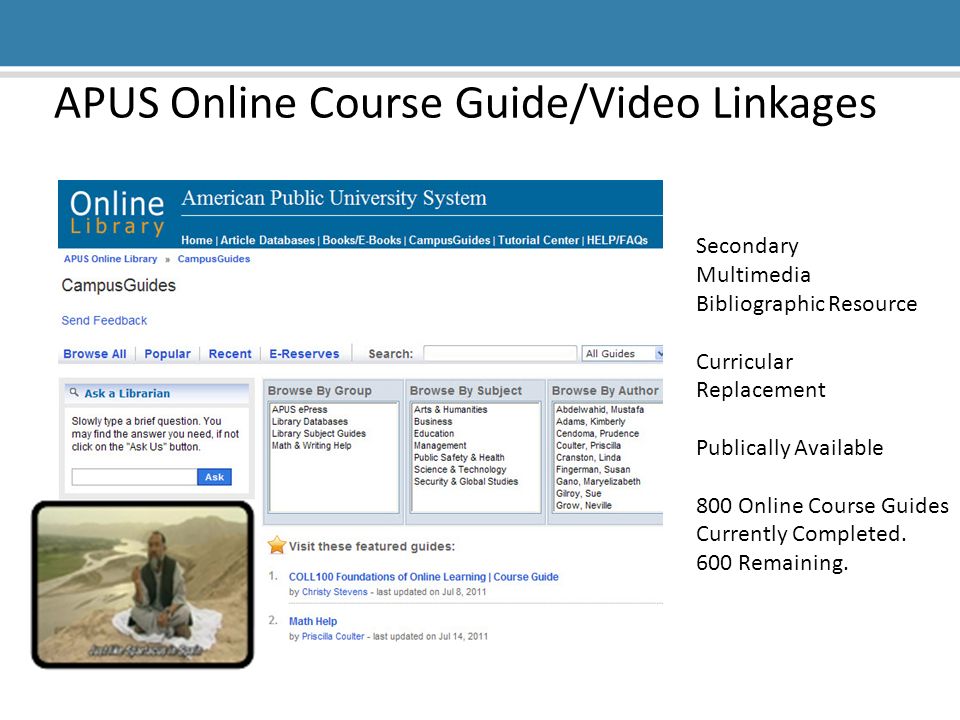Open Christy Stevens author link

(334, 592)
